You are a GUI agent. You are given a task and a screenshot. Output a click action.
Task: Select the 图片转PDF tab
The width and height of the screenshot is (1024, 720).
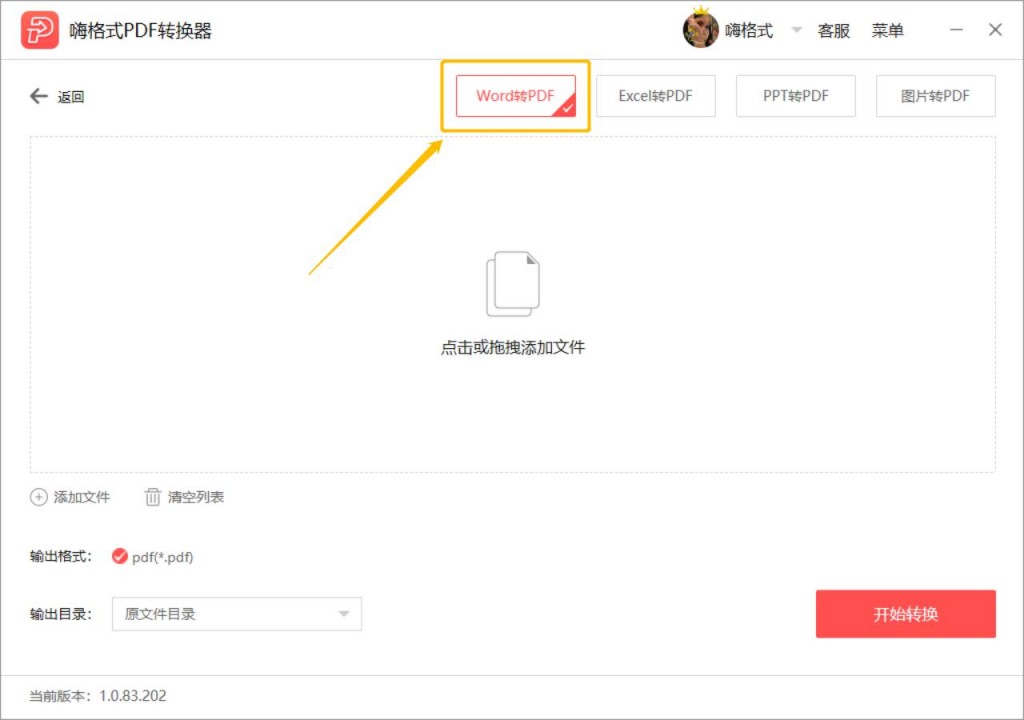pos(936,95)
